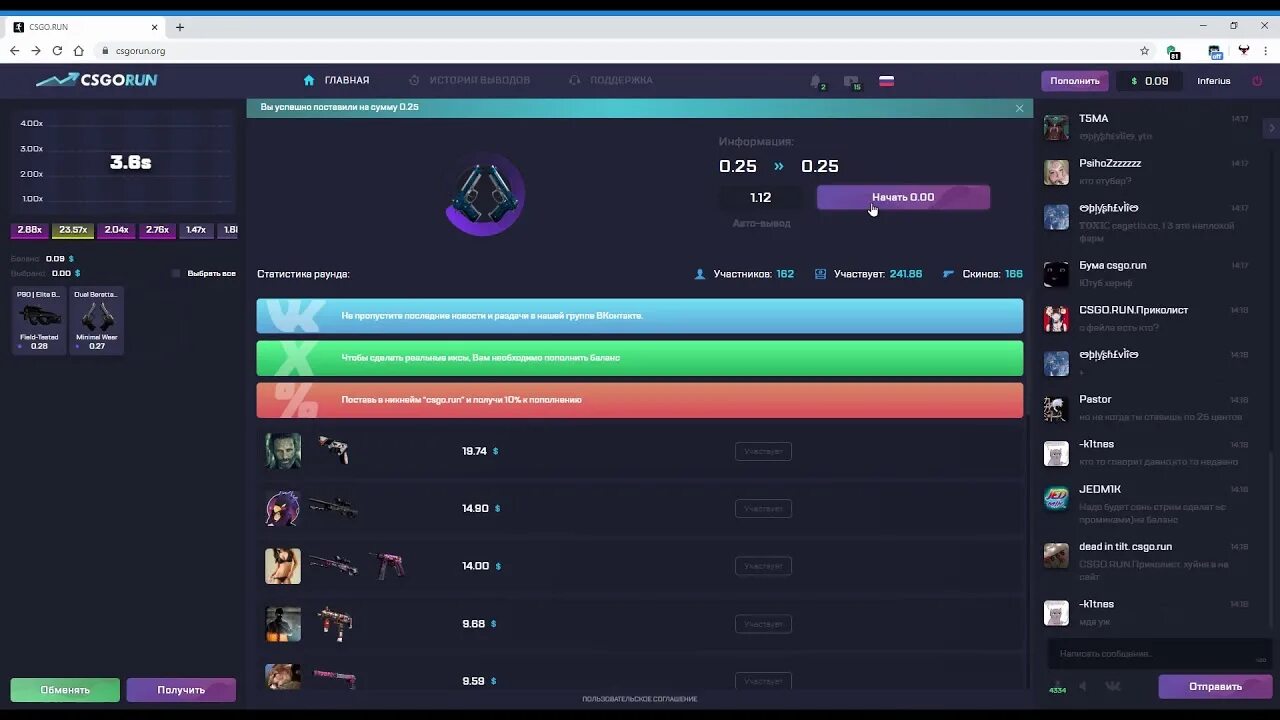
Task: Select the P90 Elite Build skin card
Action: point(39,320)
